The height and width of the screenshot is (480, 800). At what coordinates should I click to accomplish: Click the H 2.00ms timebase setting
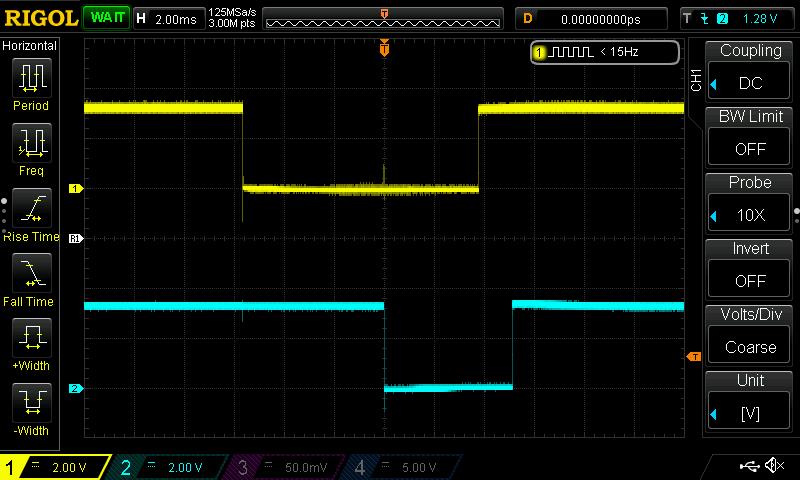[x=168, y=19]
